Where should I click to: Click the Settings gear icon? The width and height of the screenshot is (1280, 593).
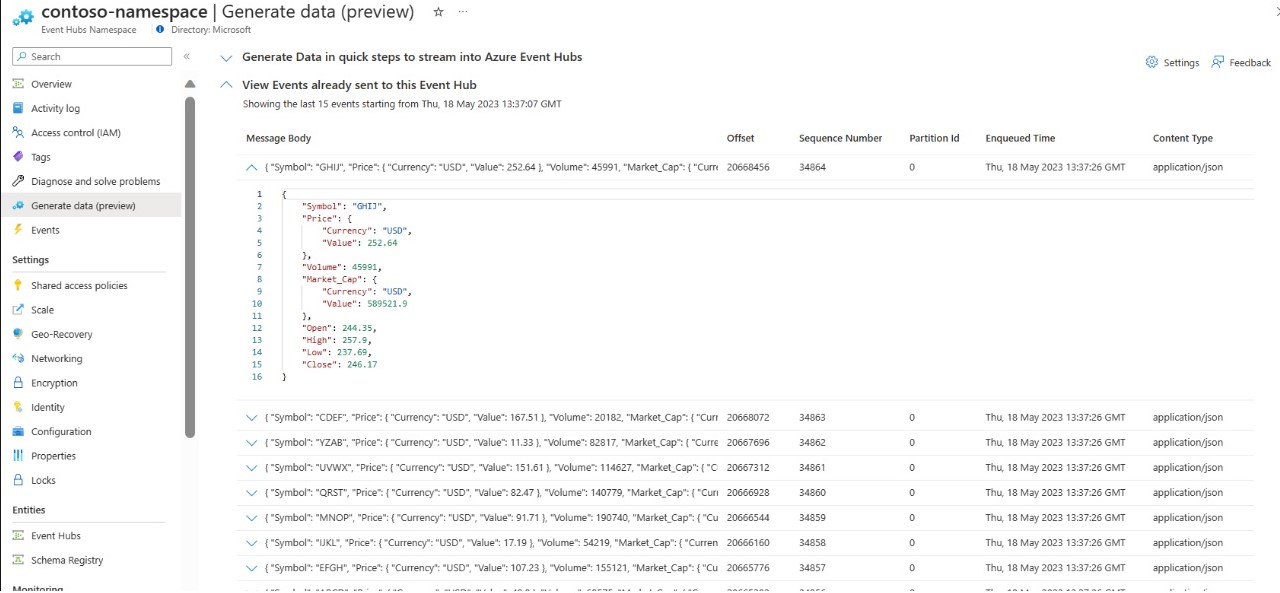(1152, 62)
